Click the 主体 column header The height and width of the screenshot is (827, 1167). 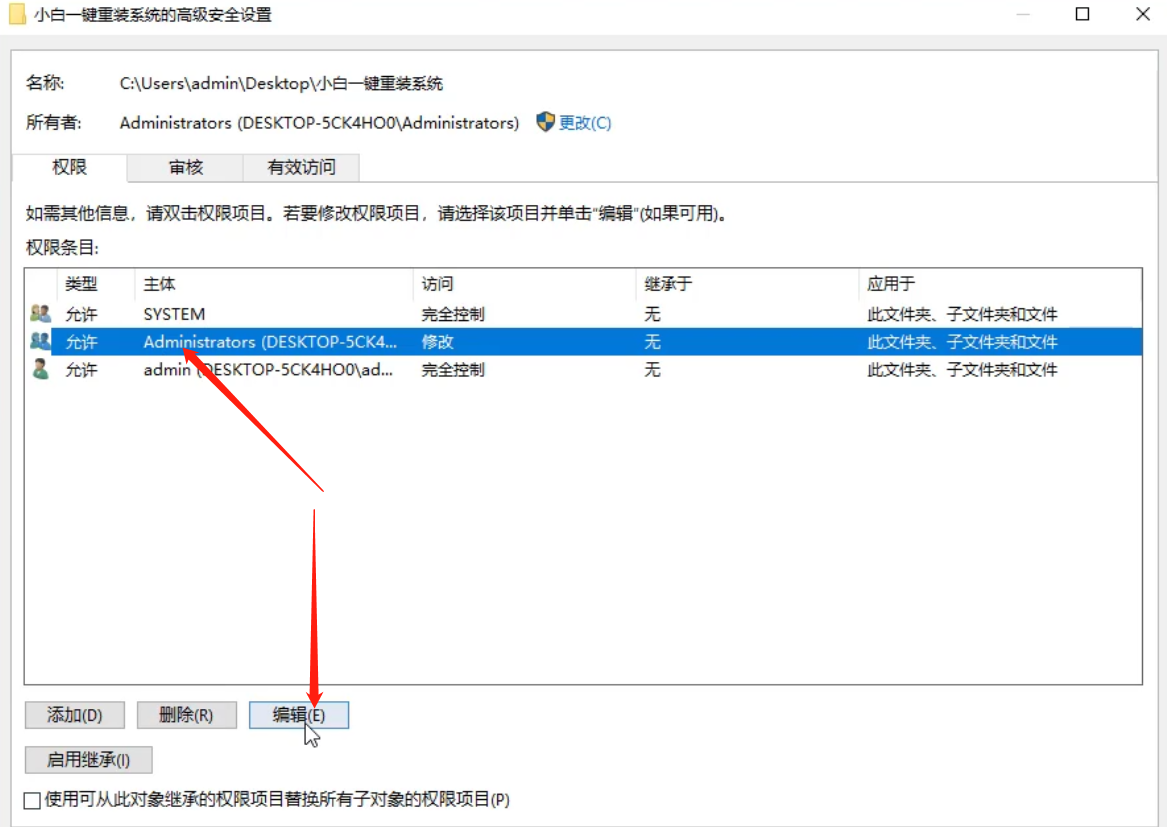pyautogui.click(x=158, y=284)
